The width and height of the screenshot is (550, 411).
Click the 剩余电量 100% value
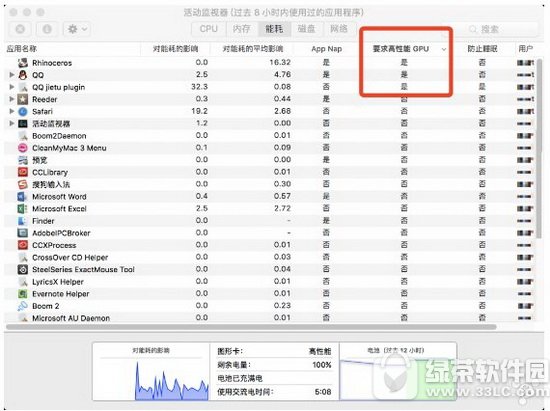(x=322, y=365)
